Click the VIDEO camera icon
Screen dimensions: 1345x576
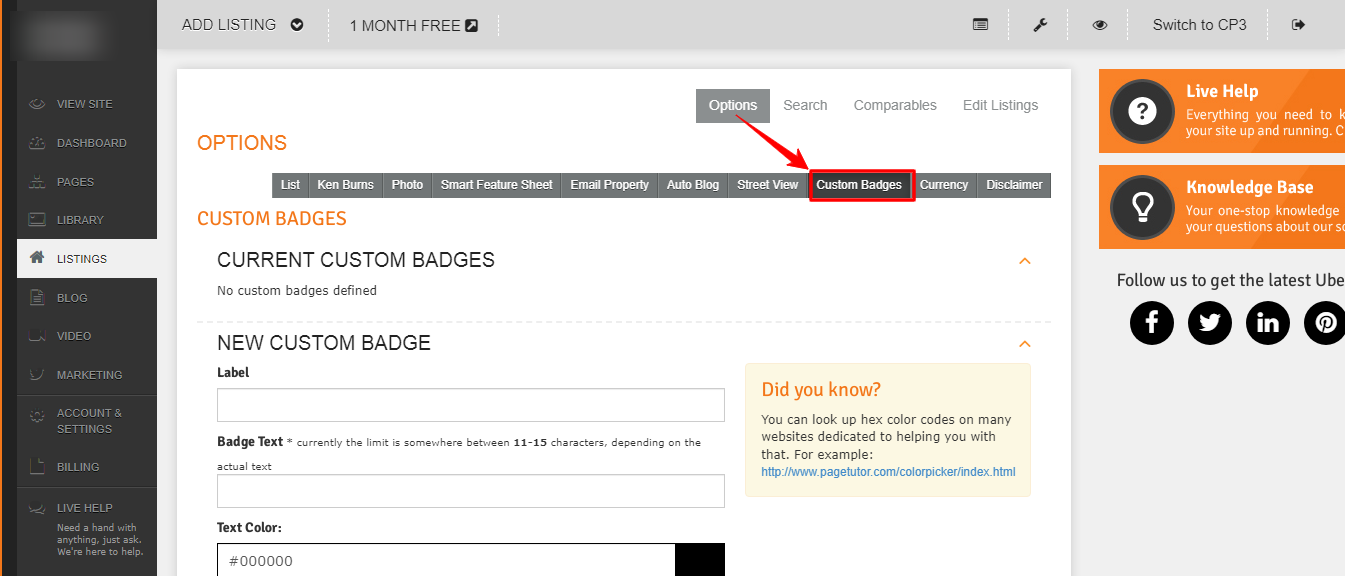(37, 336)
